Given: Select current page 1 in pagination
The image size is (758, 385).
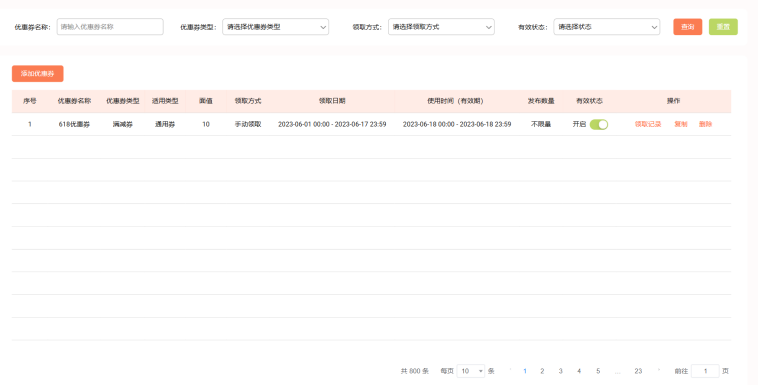Looking at the screenshot, I should (x=525, y=371).
